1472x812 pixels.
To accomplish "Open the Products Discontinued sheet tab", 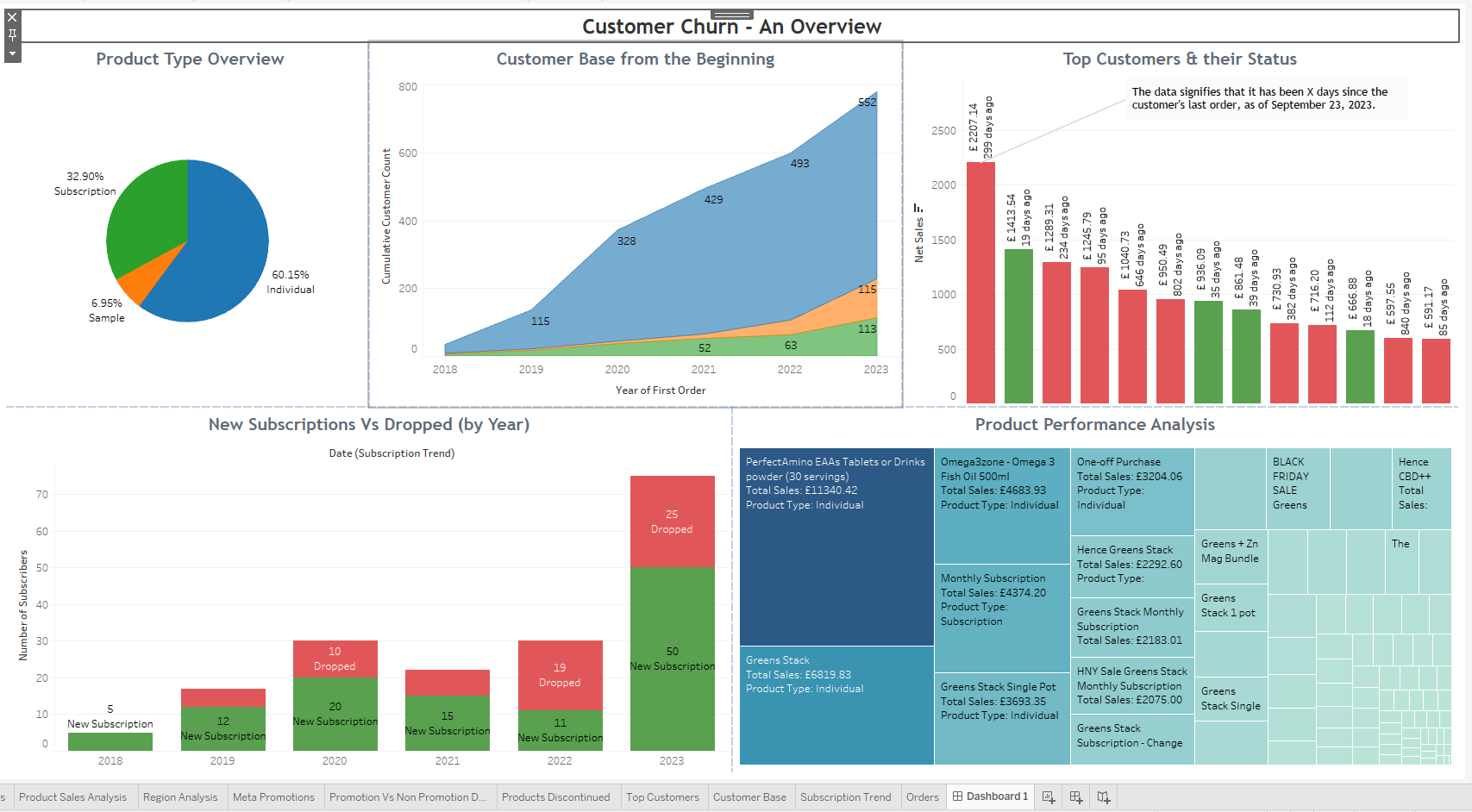I will point(557,796).
